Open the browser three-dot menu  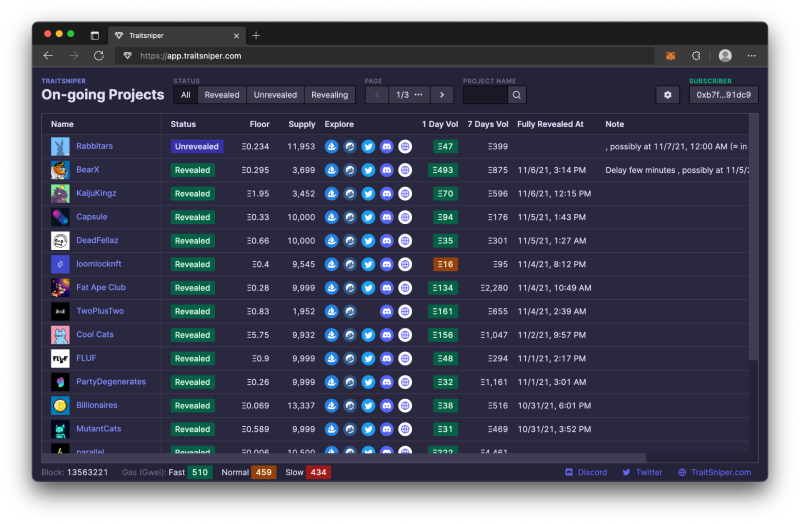point(752,56)
